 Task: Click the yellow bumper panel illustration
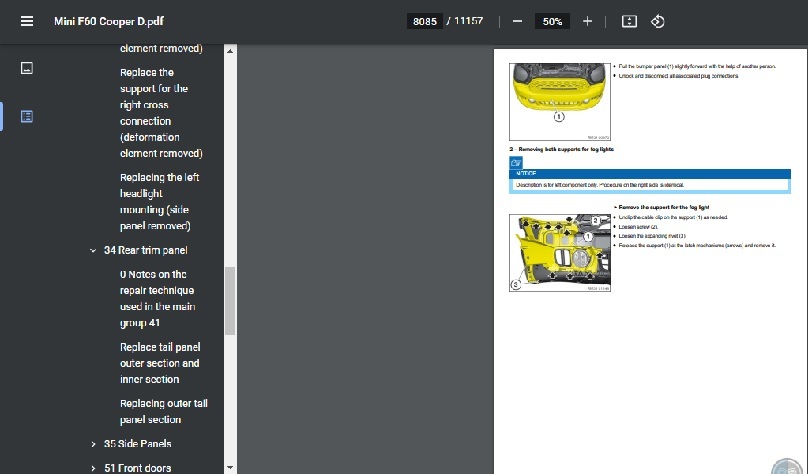click(x=560, y=101)
